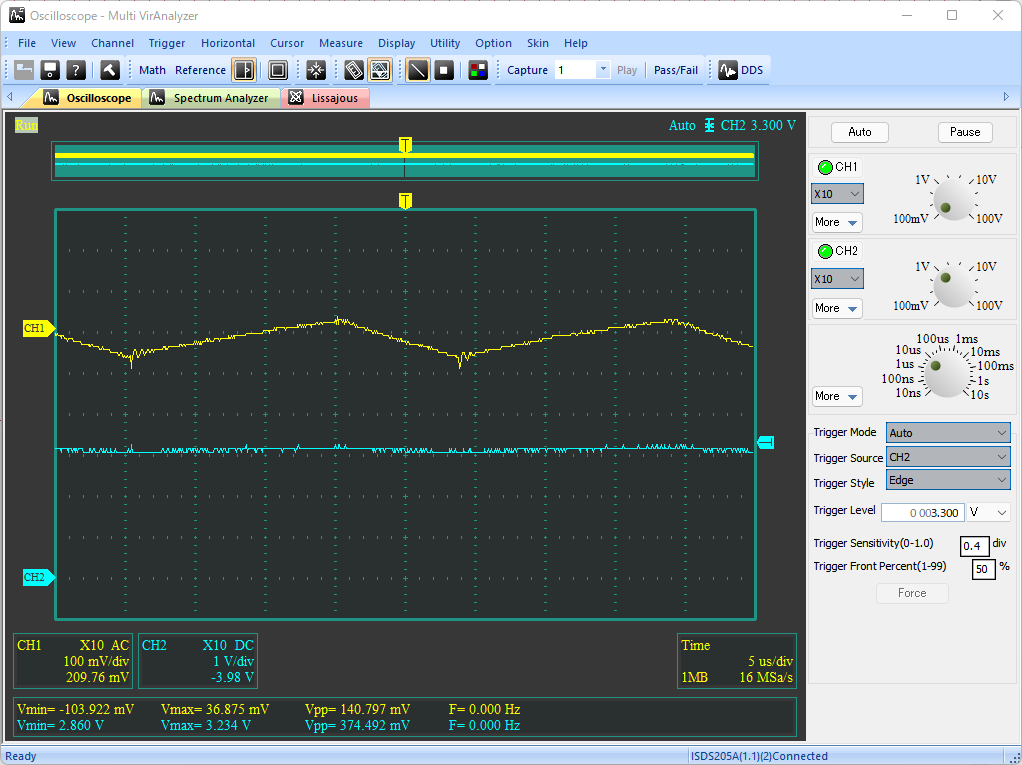Expand the Trigger Mode combo box

pyautogui.click(x=948, y=433)
